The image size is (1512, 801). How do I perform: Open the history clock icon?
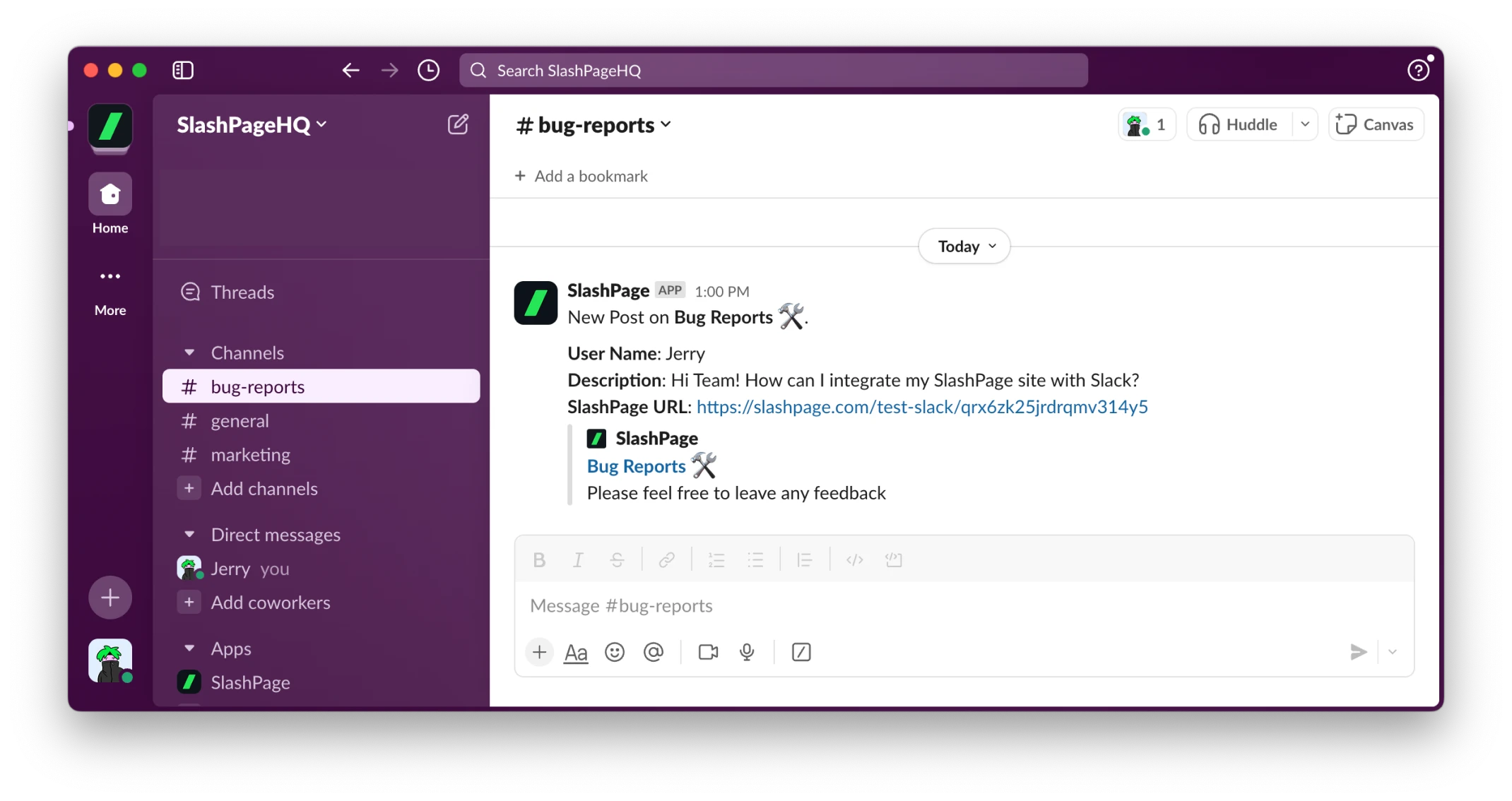[428, 70]
